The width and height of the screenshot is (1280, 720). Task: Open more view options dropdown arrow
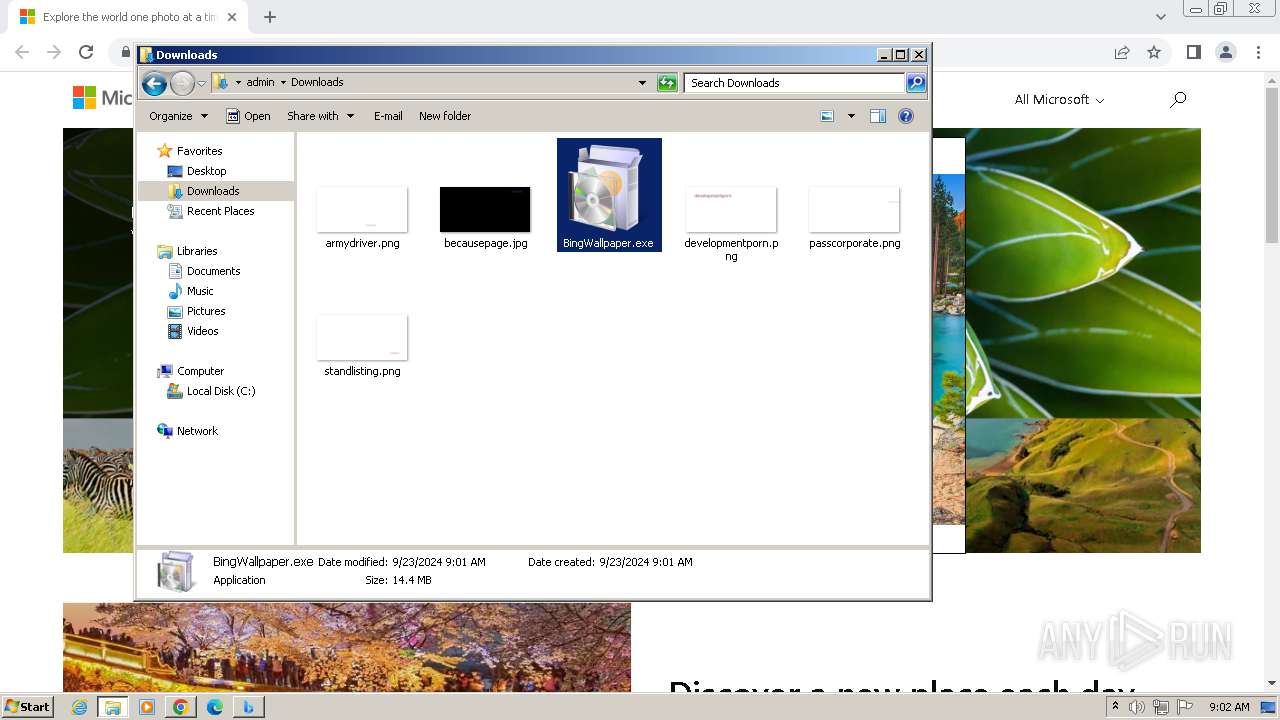pos(851,116)
